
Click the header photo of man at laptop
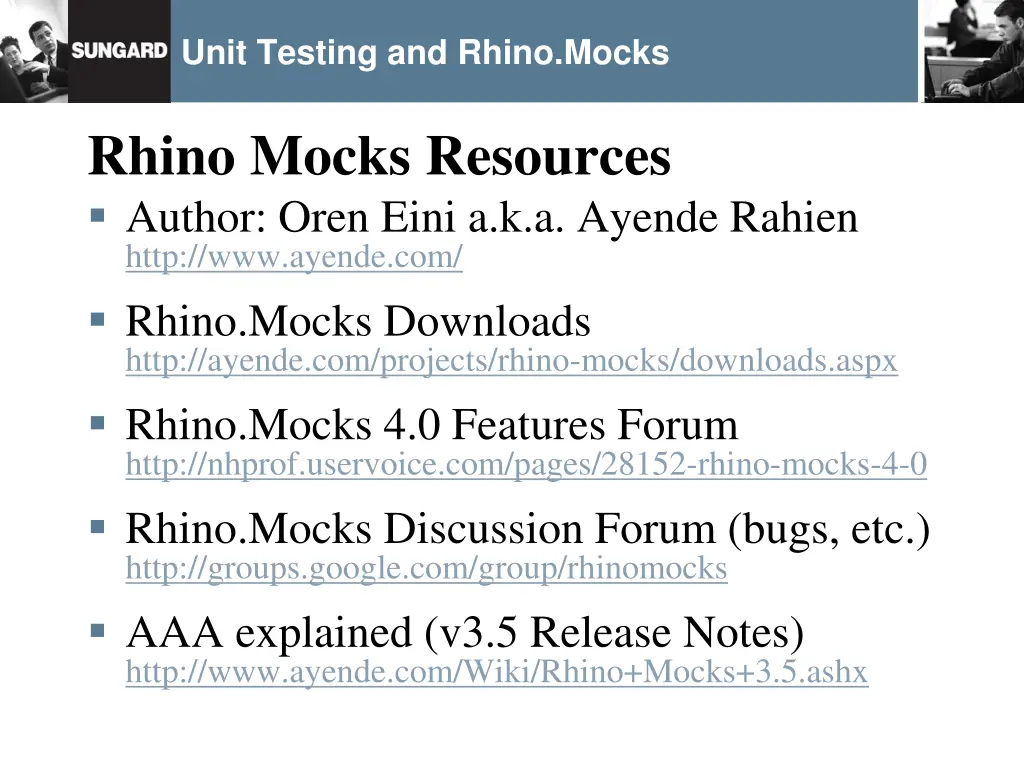click(x=973, y=51)
